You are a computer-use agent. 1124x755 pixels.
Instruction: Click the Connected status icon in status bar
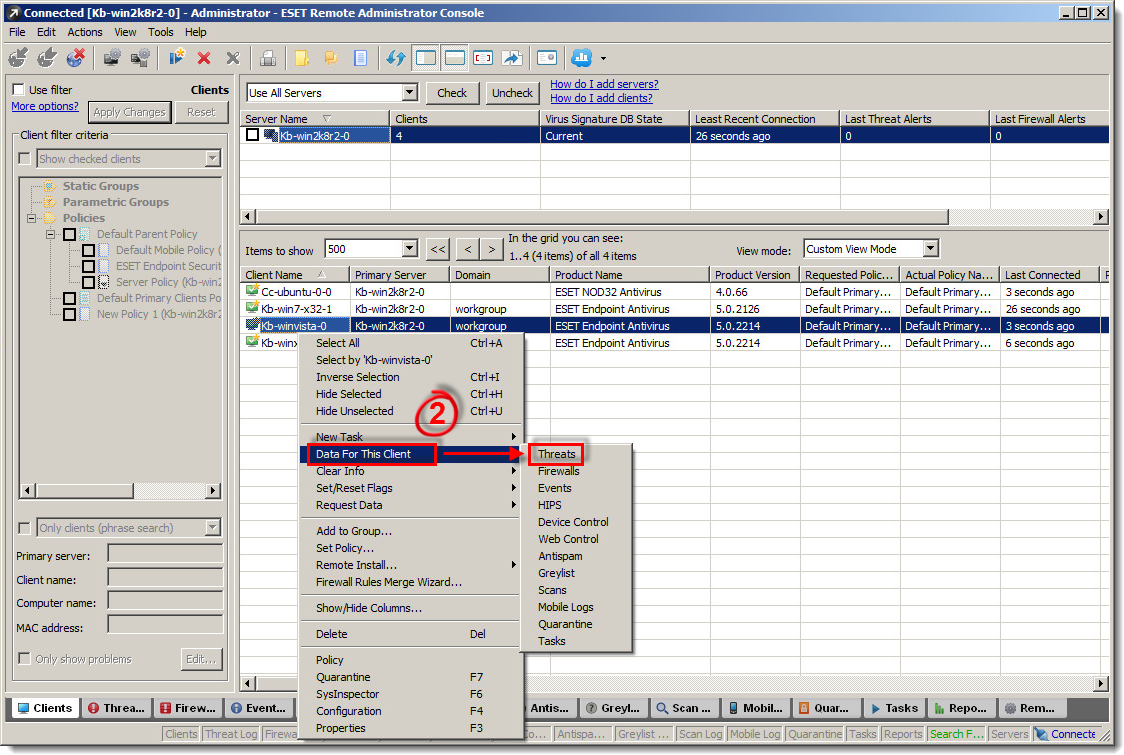(x=1041, y=734)
